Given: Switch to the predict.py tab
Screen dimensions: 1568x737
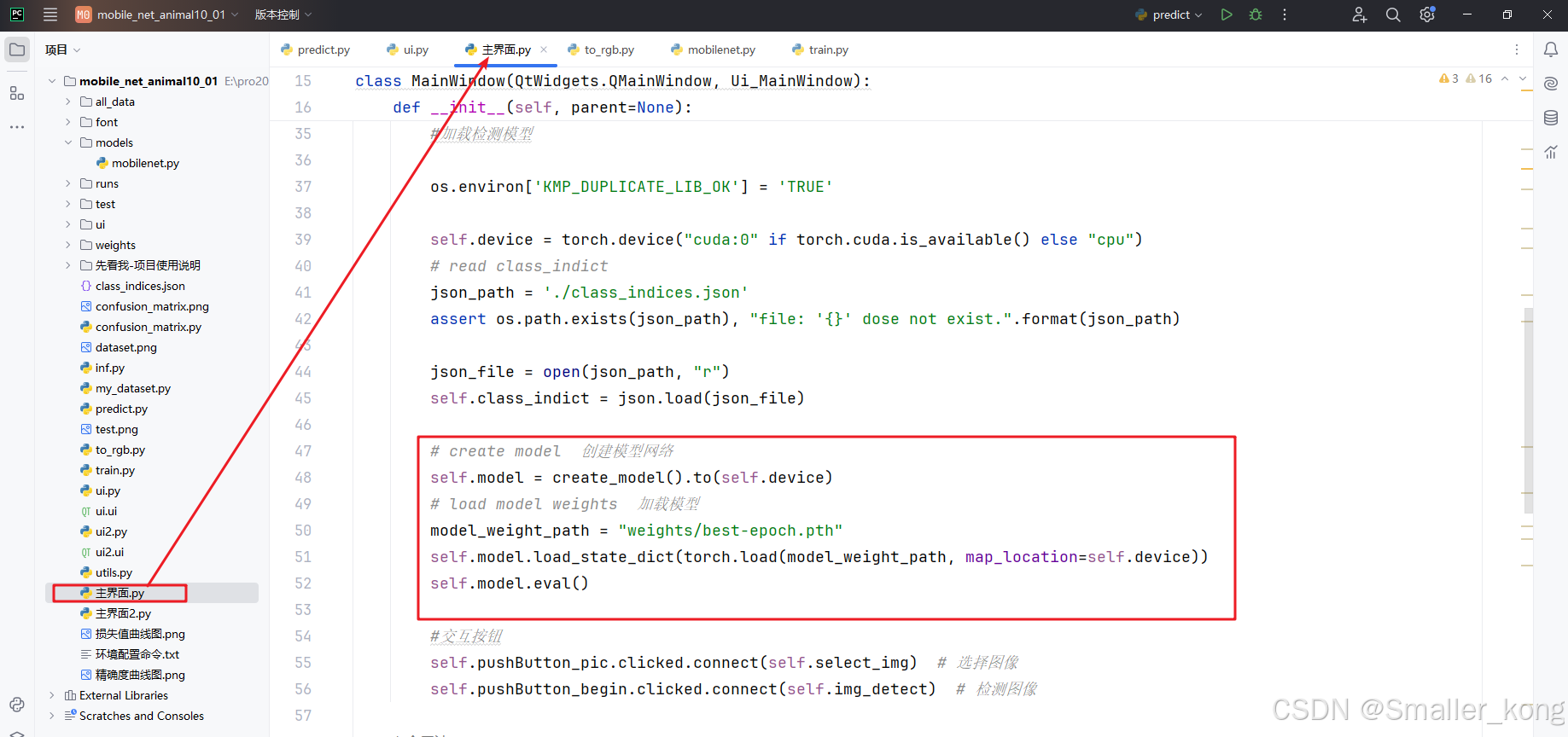Looking at the screenshot, I should coord(315,49).
